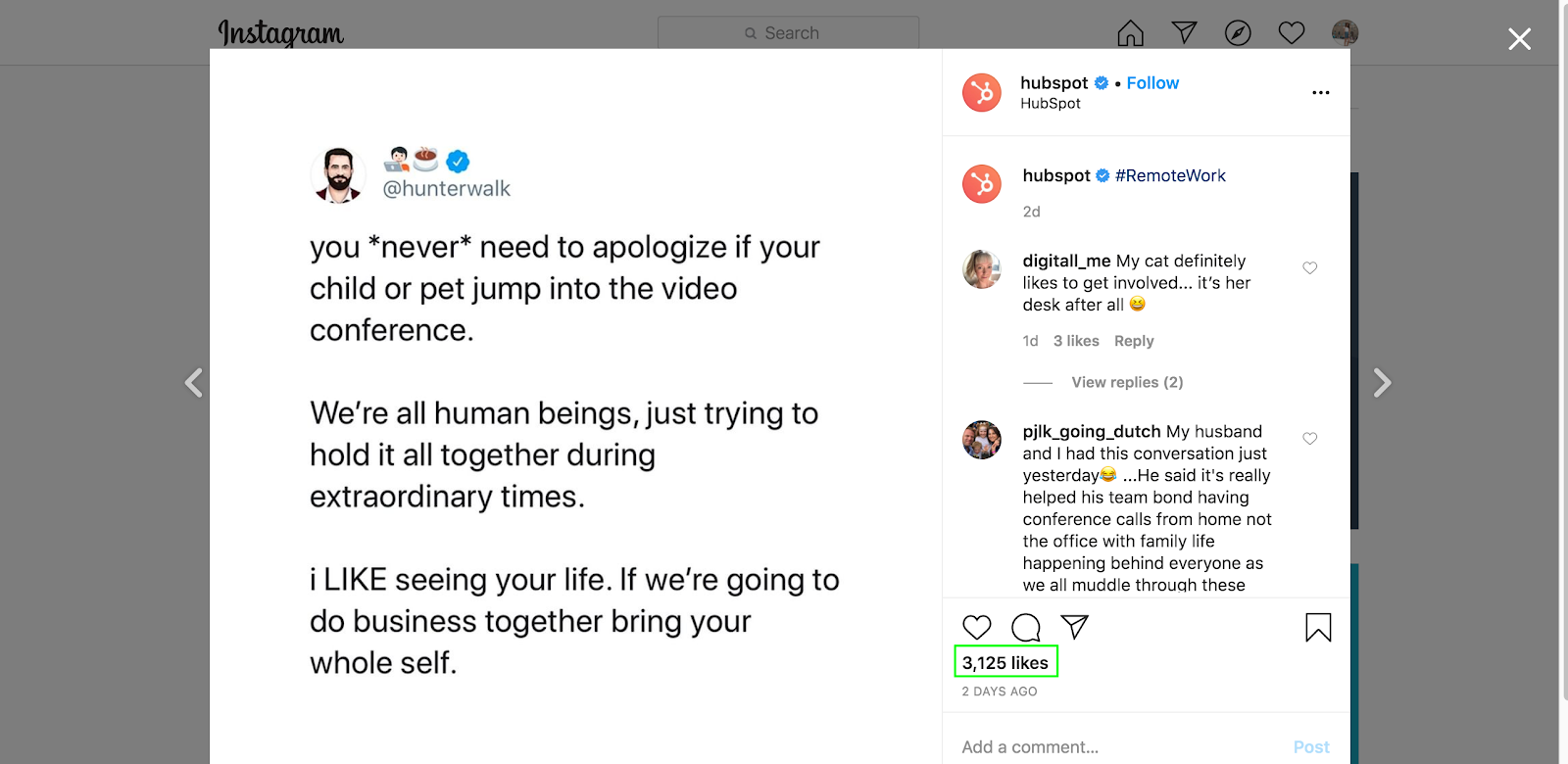1568x764 pixels.
Task: Click the Add a comment field
Action: coord(1029,746)
